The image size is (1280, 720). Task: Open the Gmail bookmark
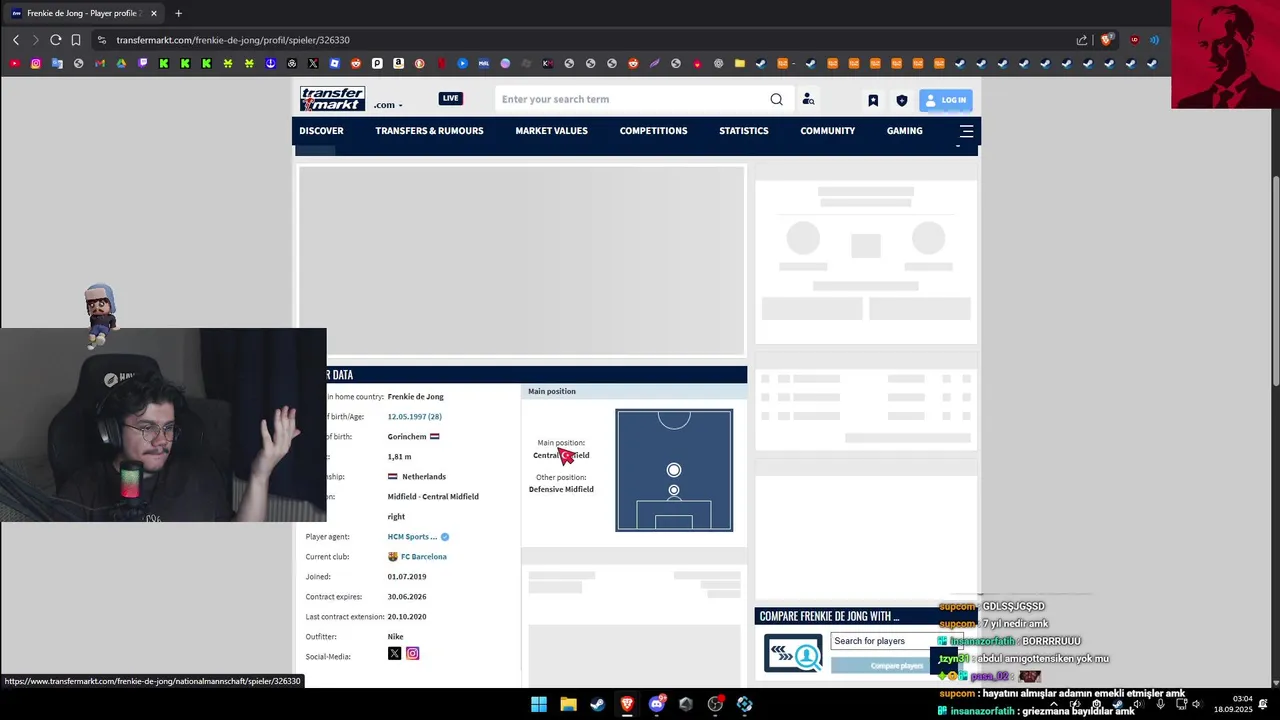[100, 63]
